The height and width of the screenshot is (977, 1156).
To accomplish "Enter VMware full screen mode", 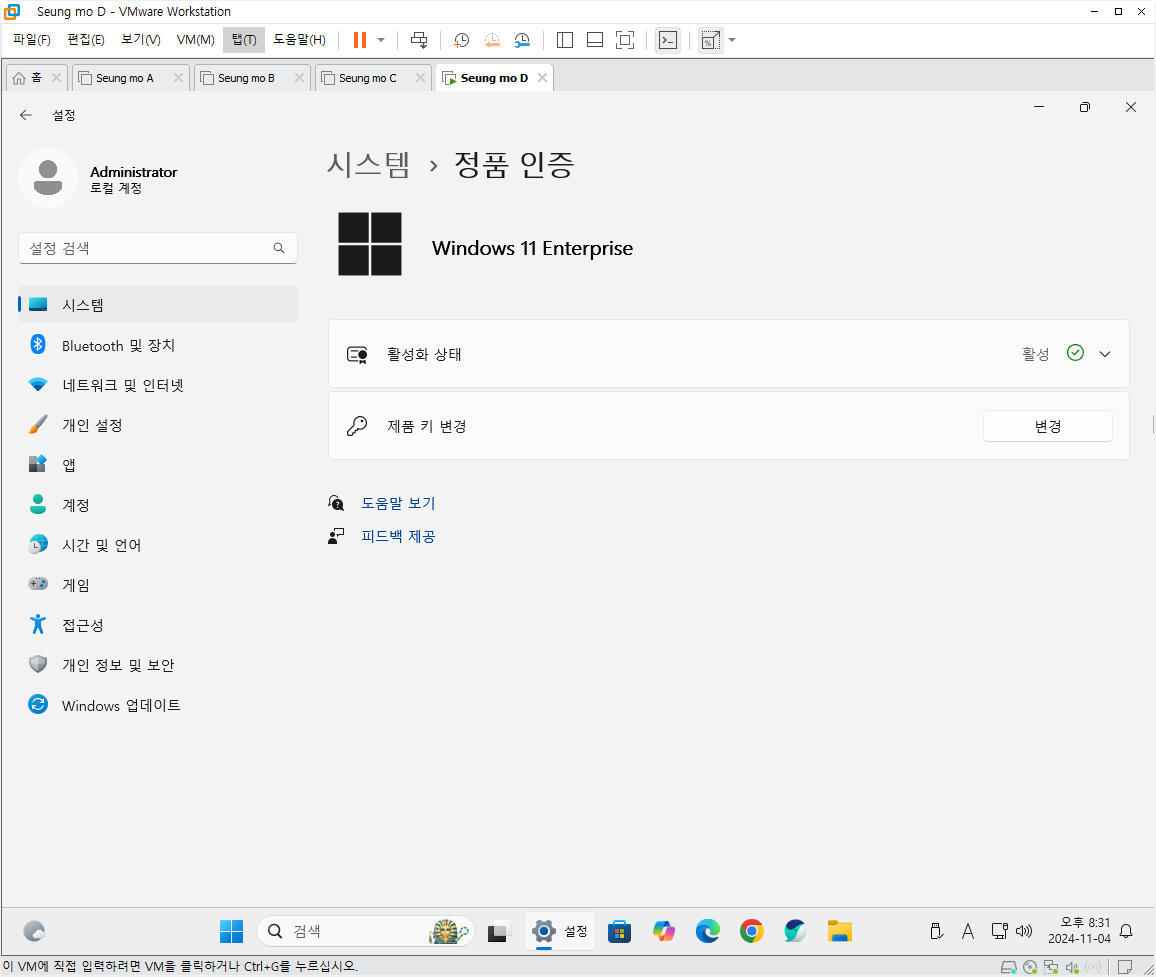I will [x=624, y=40].
